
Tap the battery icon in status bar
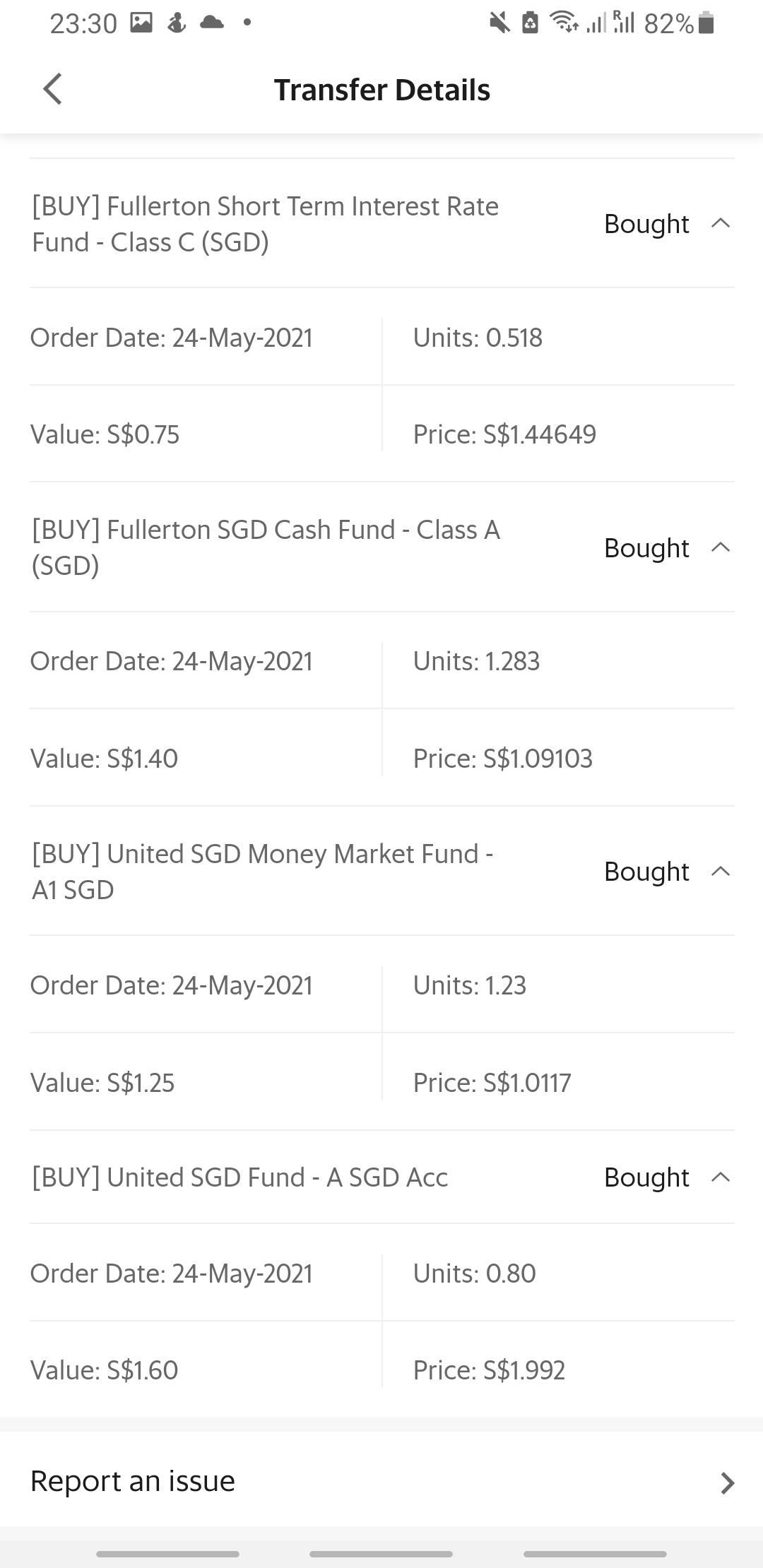pyautogui.click(x=706, y=23)
